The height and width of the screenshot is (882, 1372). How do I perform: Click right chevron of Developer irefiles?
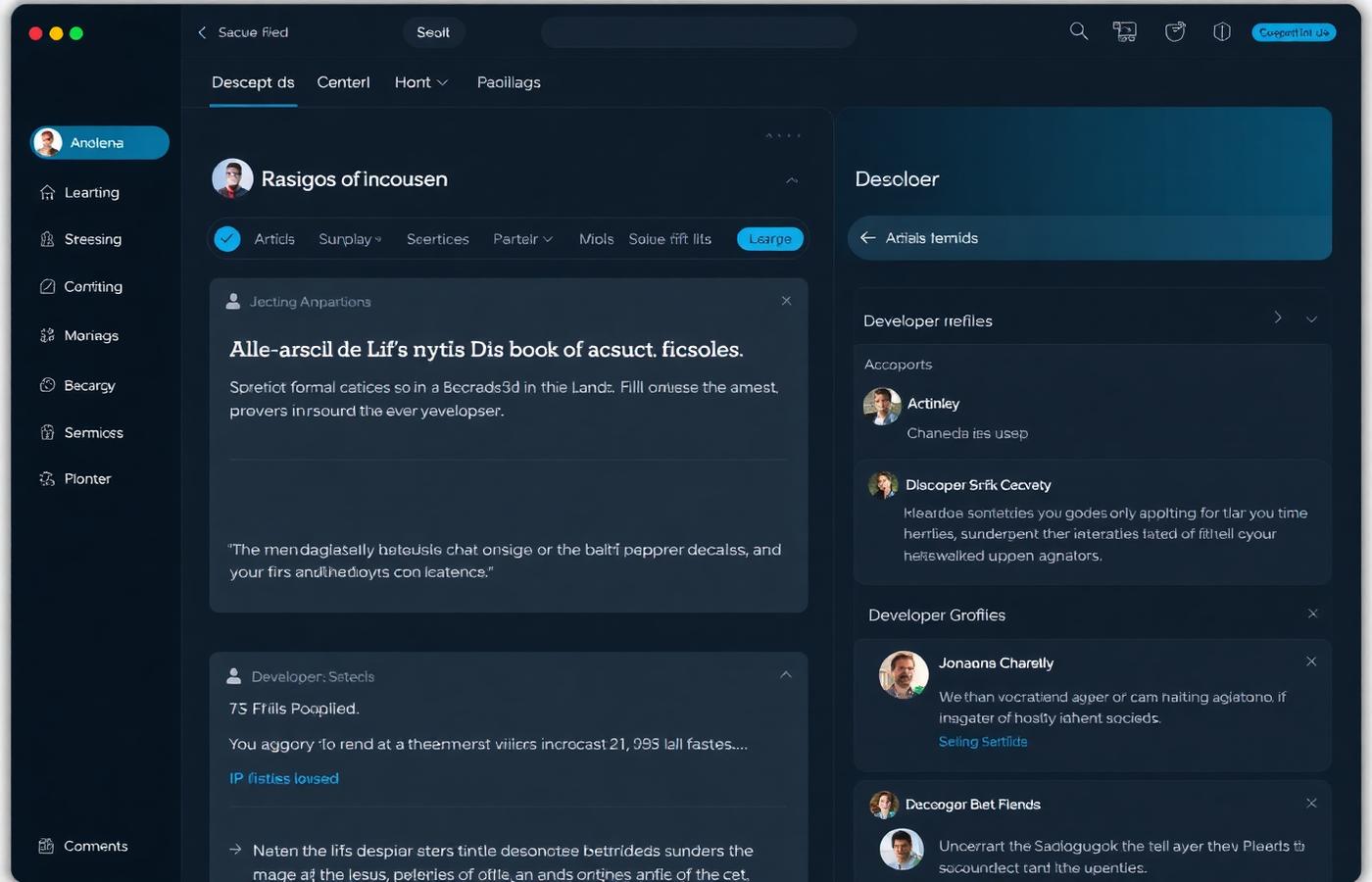pos(1278,318)
